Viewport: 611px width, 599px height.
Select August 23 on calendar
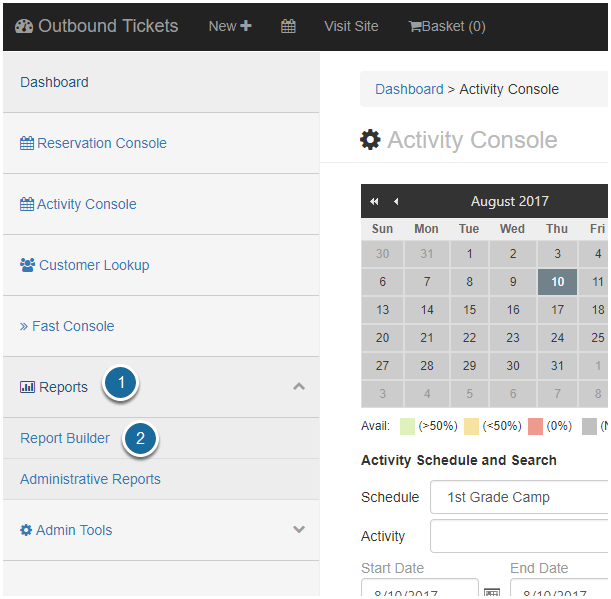(513, 337)
